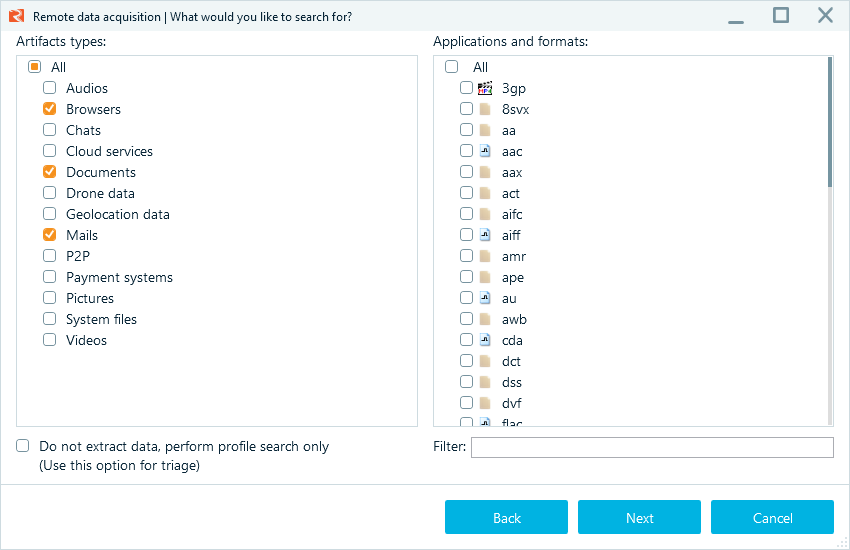Uncheck the Browsers artifact checkbox
This screenshot has height=550, width=850.
click(x=49, y=109)
